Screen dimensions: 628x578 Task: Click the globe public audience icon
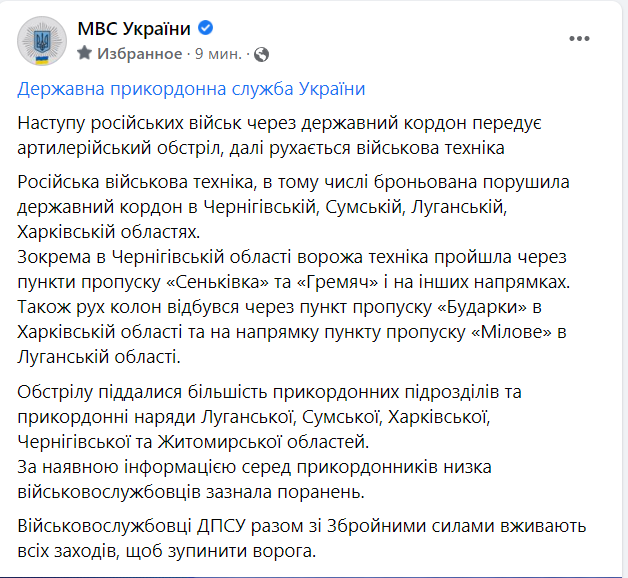(x=261, y=53)
